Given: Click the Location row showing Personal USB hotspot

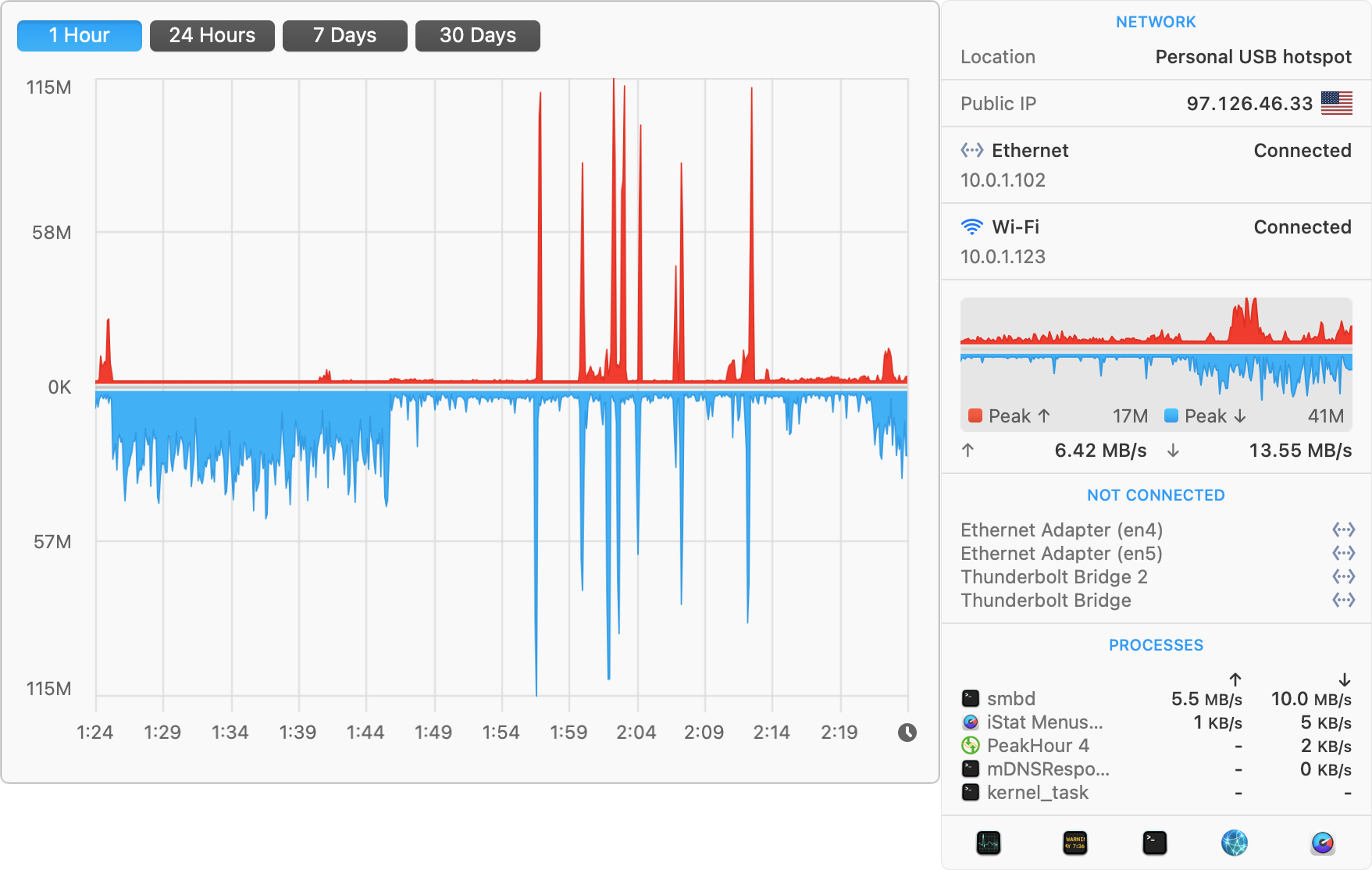Looking at the screenshot, I should (1156, 57).
